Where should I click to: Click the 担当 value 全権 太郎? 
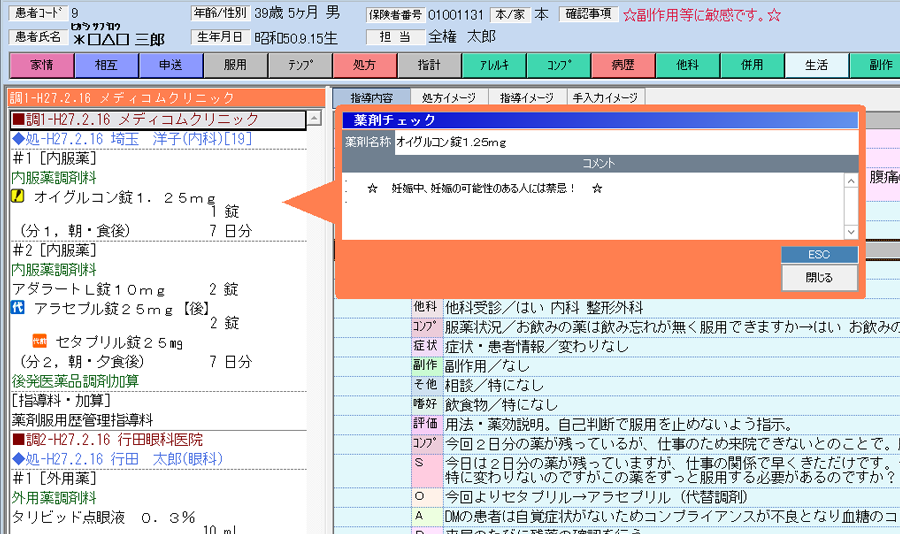click(461, 37)
